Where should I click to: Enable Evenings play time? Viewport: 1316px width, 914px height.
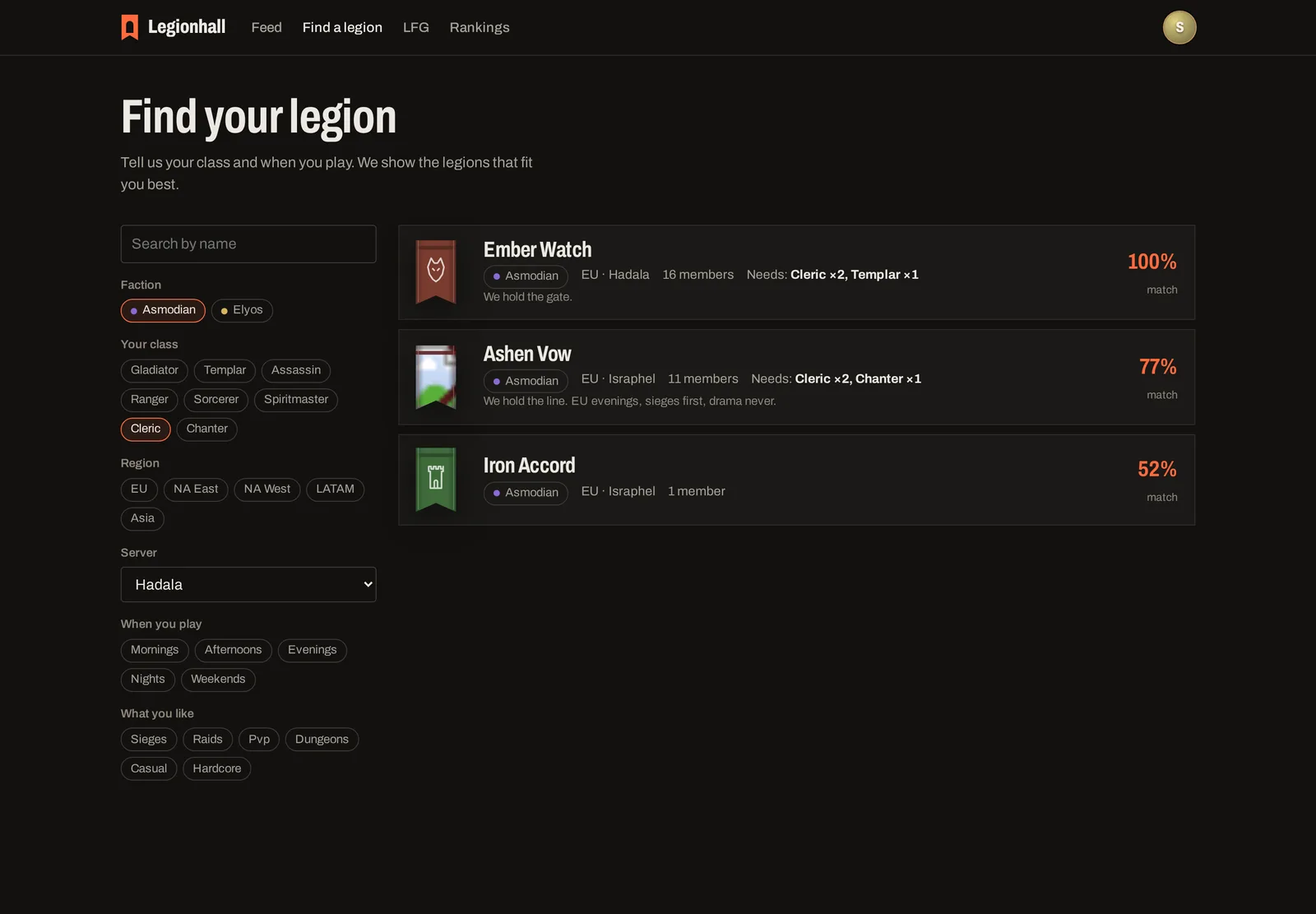[x=312, y=651]
